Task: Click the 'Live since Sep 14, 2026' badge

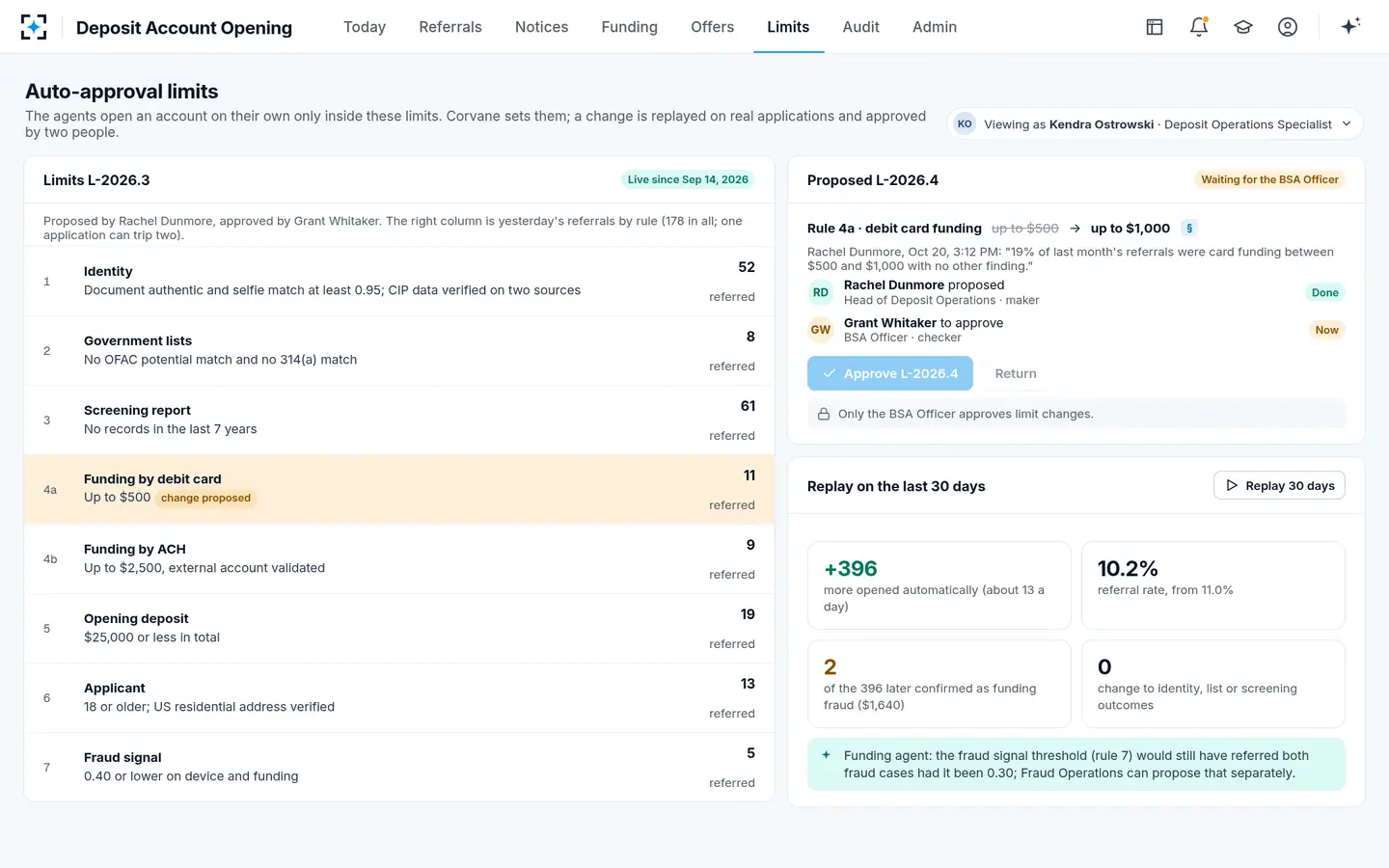Action: click(688, 179)
